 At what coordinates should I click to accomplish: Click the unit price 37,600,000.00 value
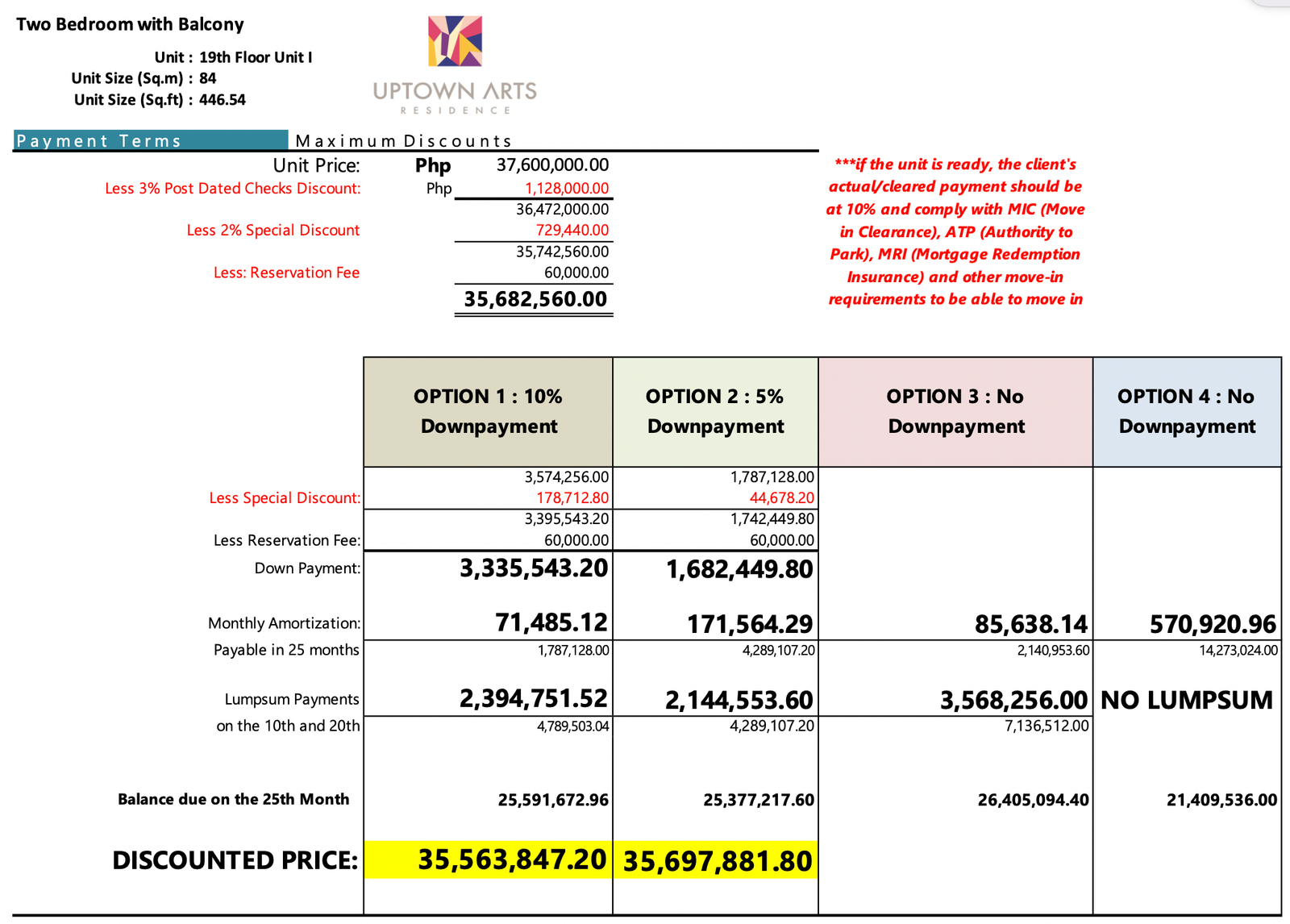point(552,165)
